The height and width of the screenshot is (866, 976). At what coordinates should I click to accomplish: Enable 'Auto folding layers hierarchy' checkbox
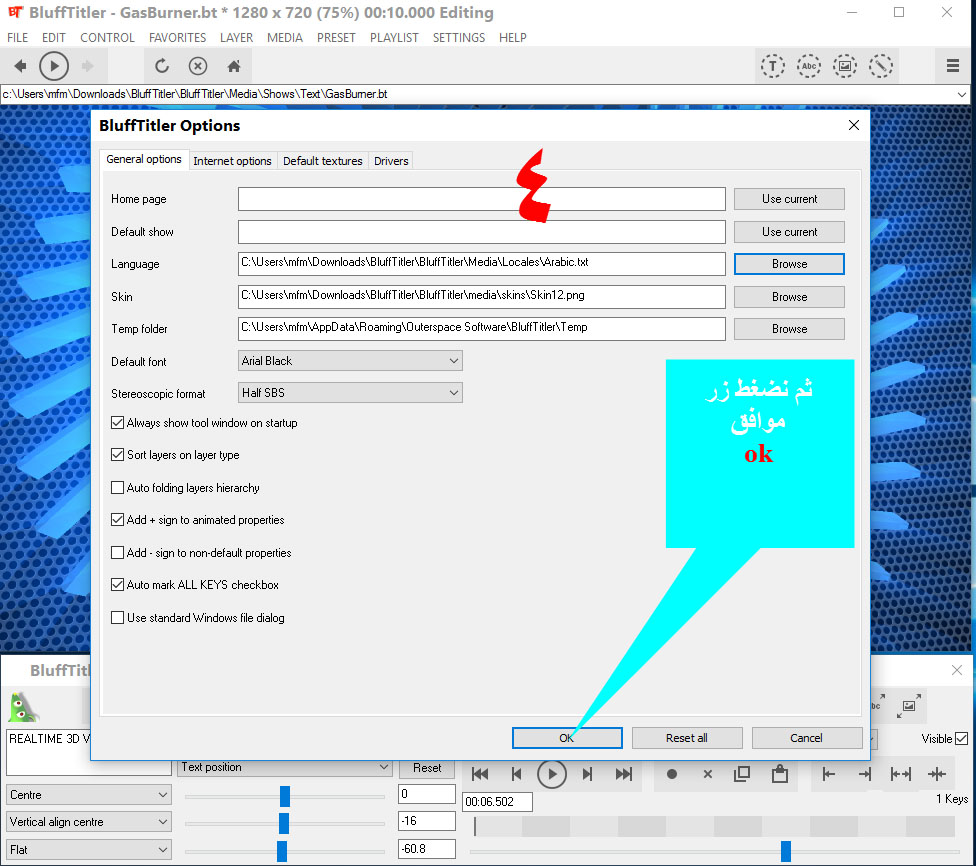click(117, 487)
